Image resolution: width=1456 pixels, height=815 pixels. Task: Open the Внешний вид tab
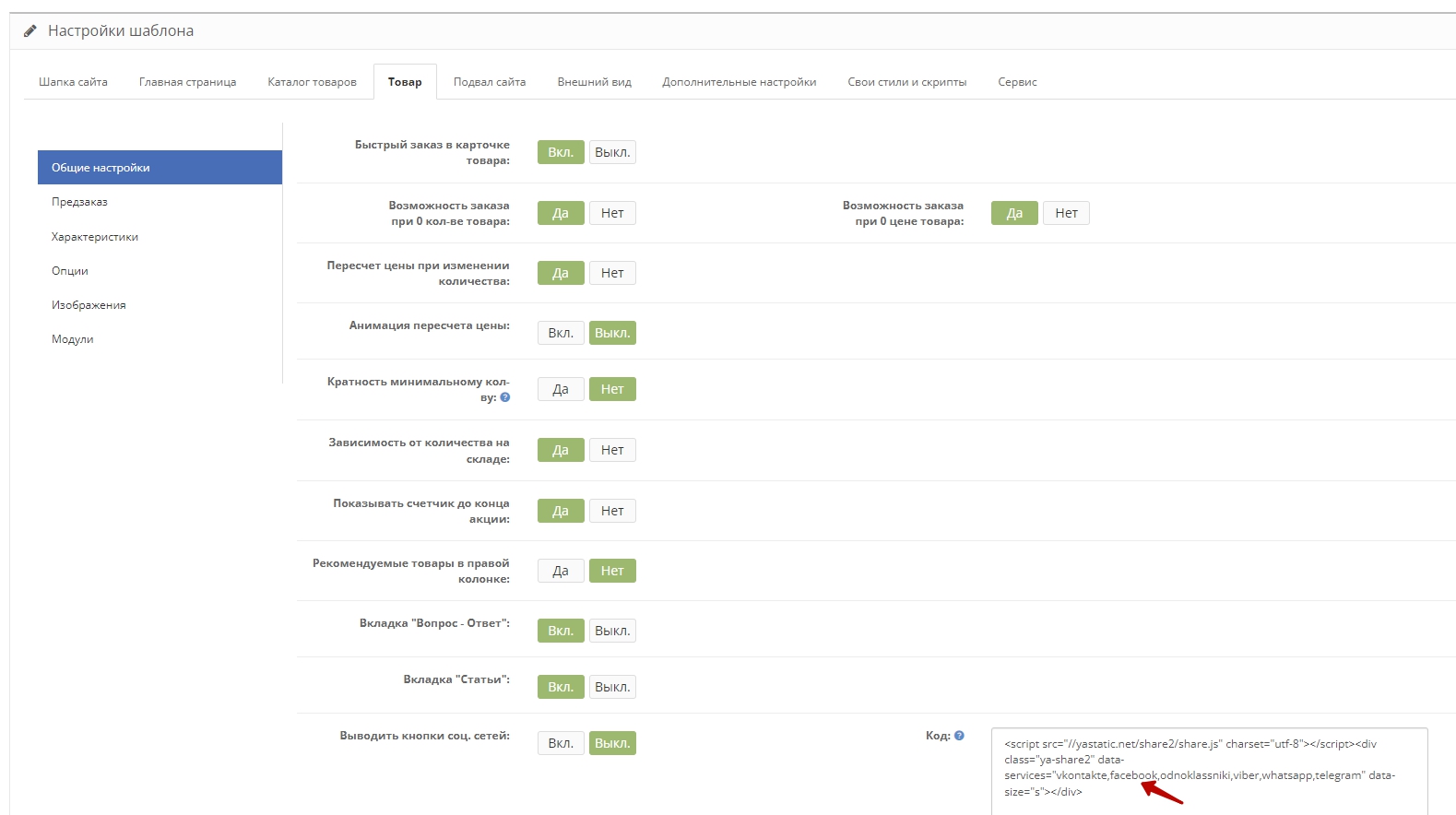point(594,82)
